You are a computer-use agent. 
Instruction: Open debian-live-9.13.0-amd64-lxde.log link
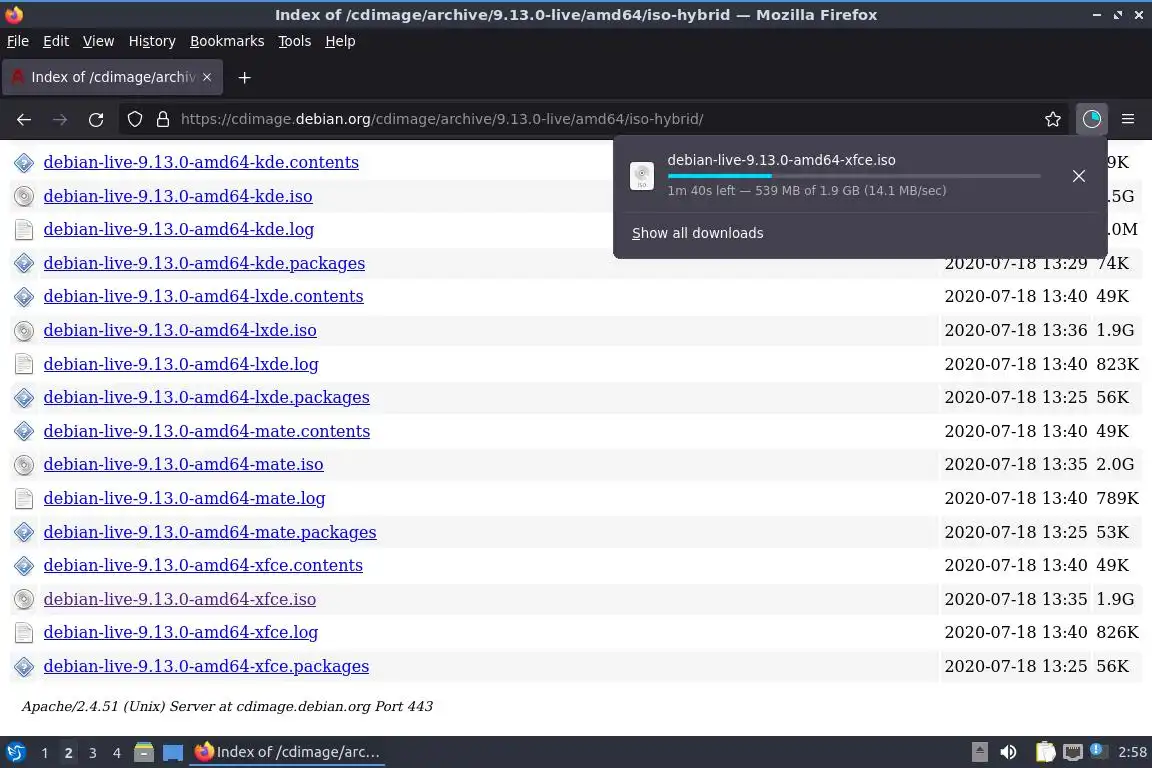click(181, 364)
